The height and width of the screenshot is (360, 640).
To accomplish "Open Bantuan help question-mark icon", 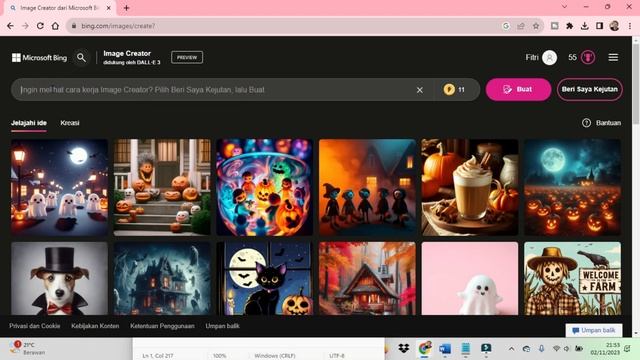I will coord(586,123).
